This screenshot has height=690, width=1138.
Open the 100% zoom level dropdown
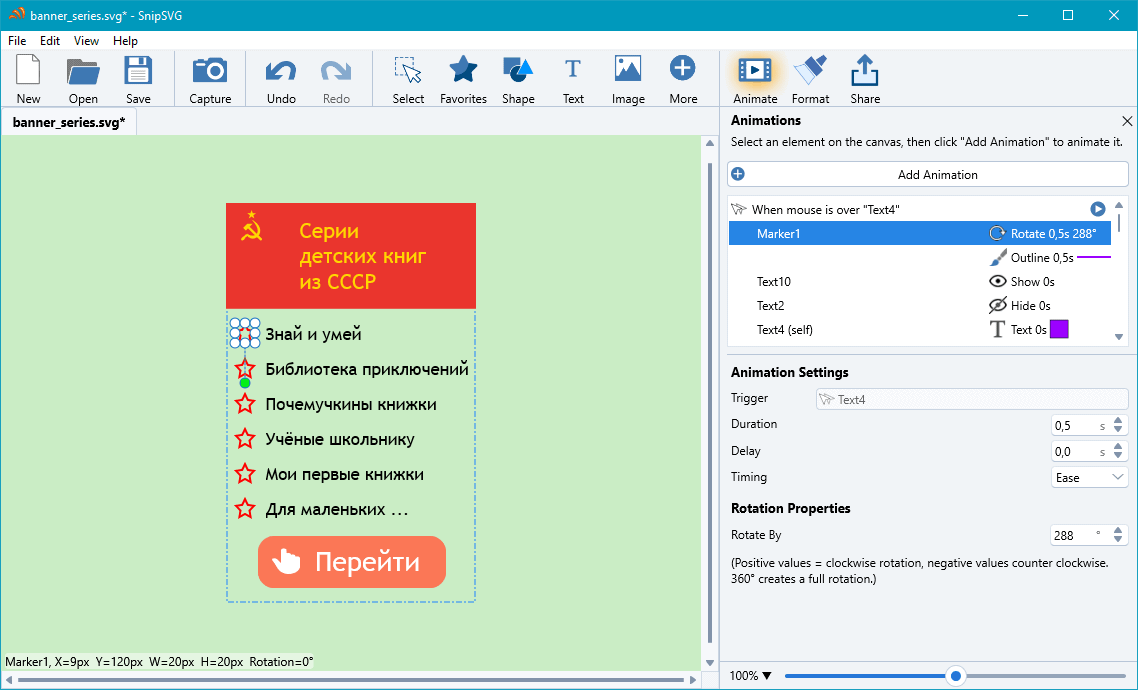coord(751,676)
